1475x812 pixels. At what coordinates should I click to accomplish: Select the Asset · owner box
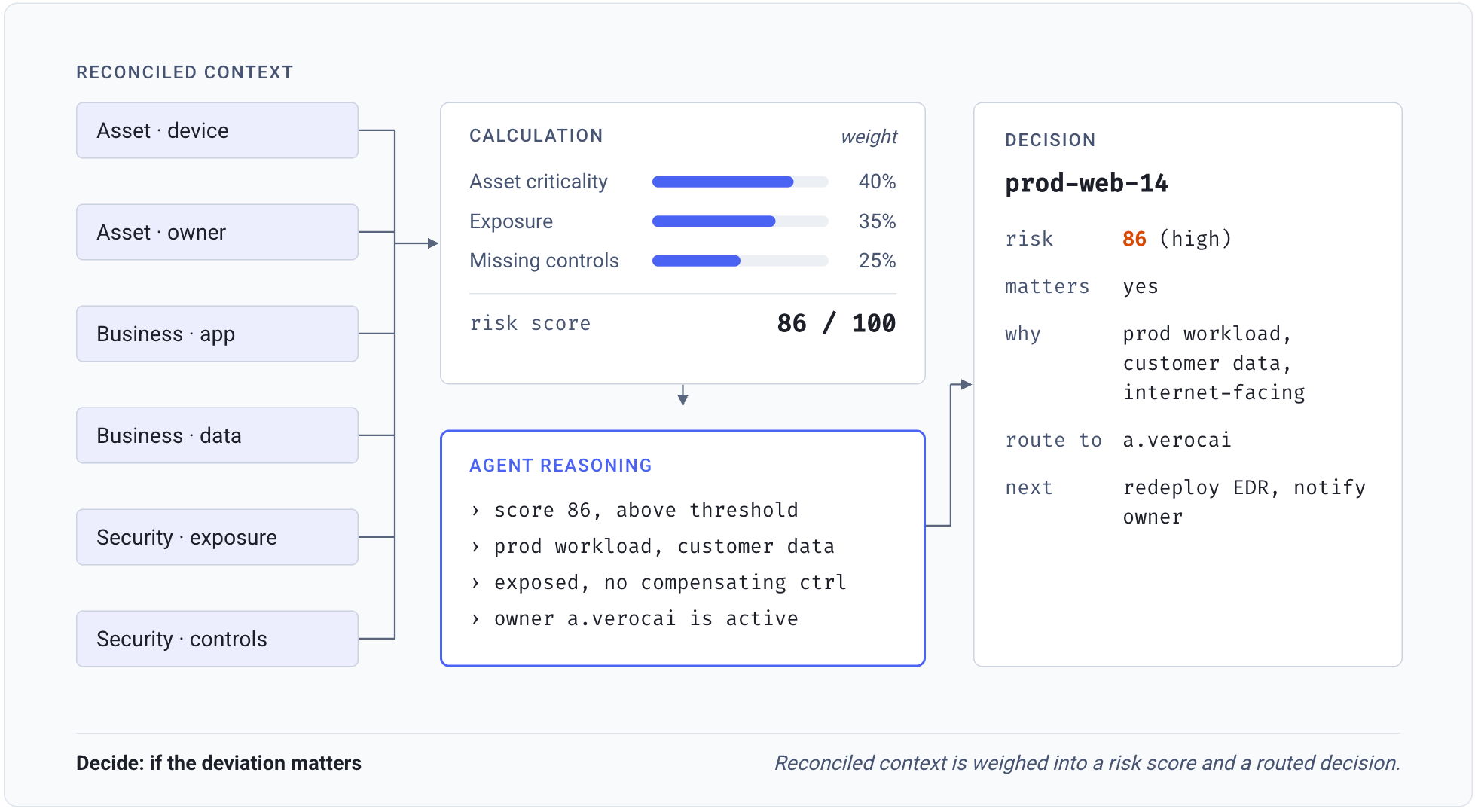pyautogui.click(x=217, y=232)
